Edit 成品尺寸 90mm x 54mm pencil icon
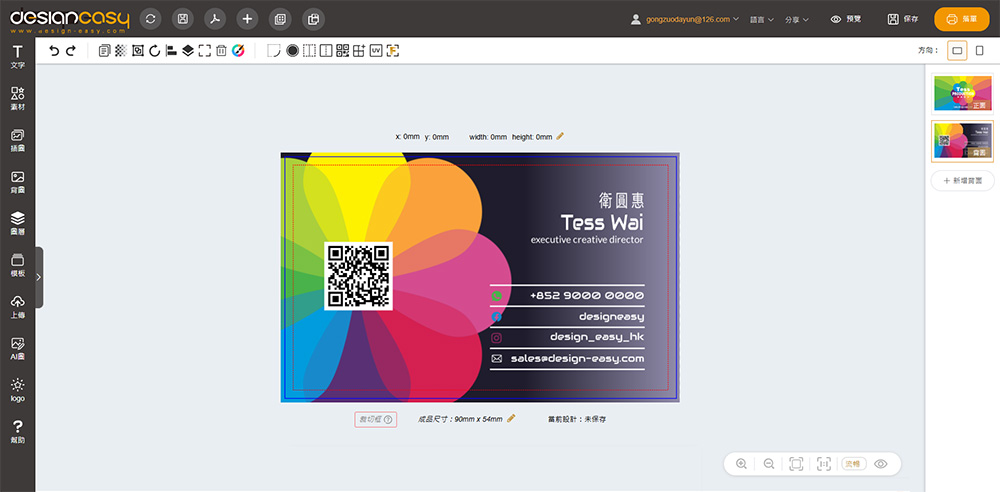 [x=511, y=419]
